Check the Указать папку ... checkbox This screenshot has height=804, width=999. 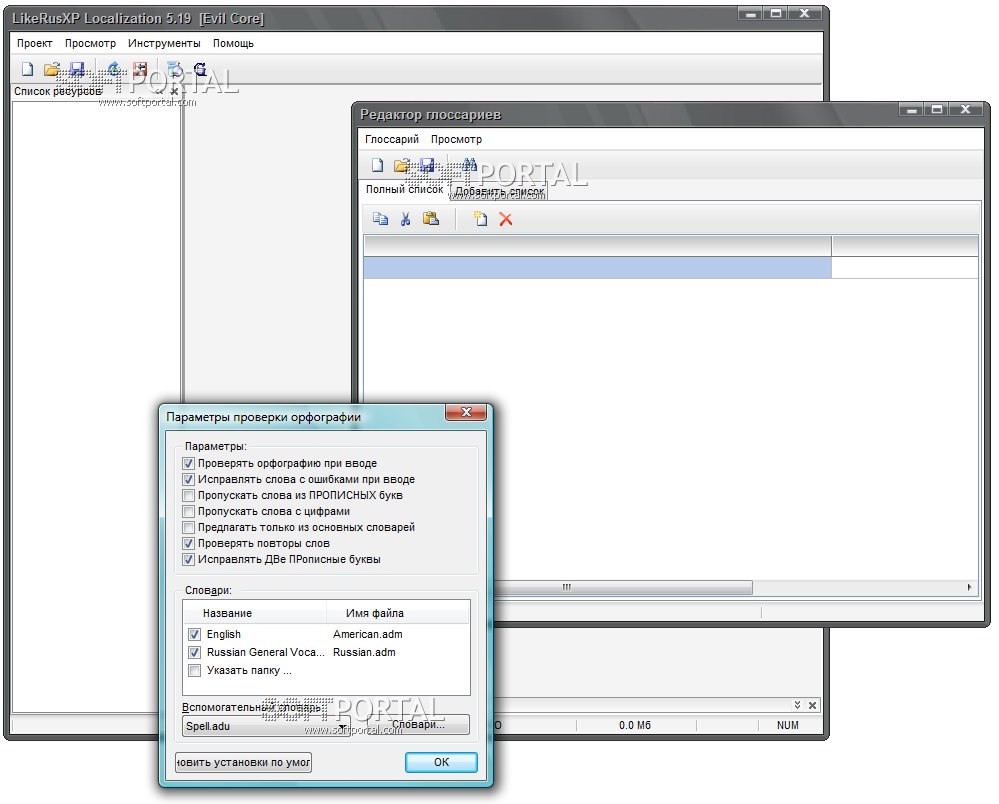click(194, 670)
